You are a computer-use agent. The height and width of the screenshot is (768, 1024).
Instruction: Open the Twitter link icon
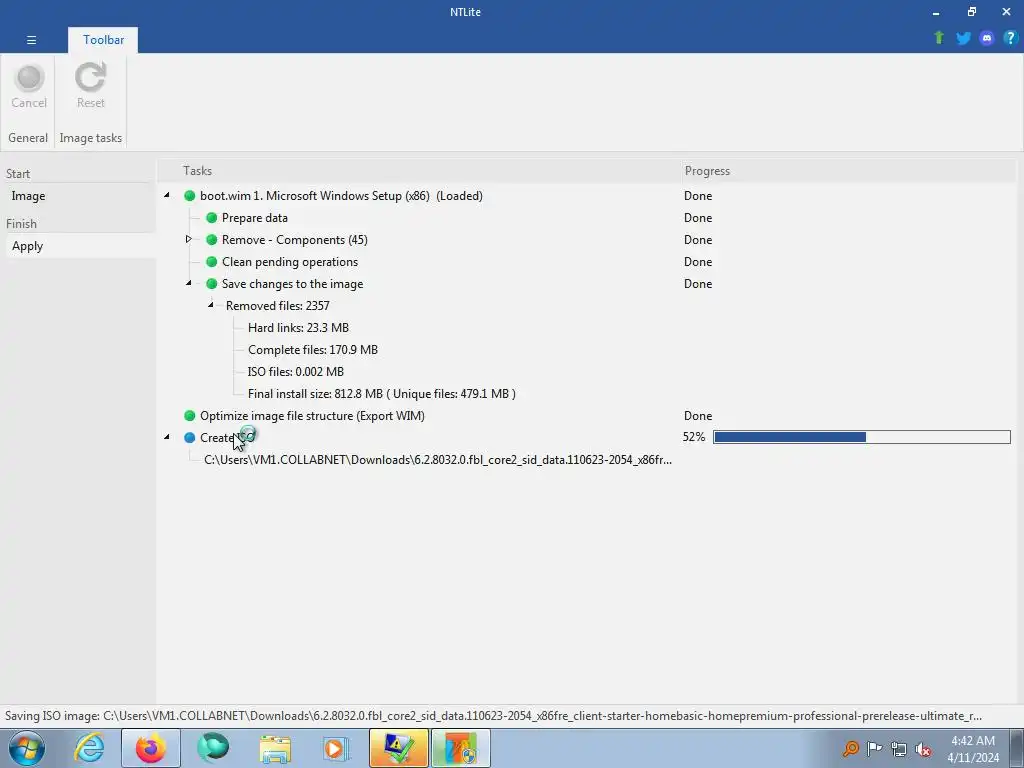pyautogui.click(x=963, y=38)
